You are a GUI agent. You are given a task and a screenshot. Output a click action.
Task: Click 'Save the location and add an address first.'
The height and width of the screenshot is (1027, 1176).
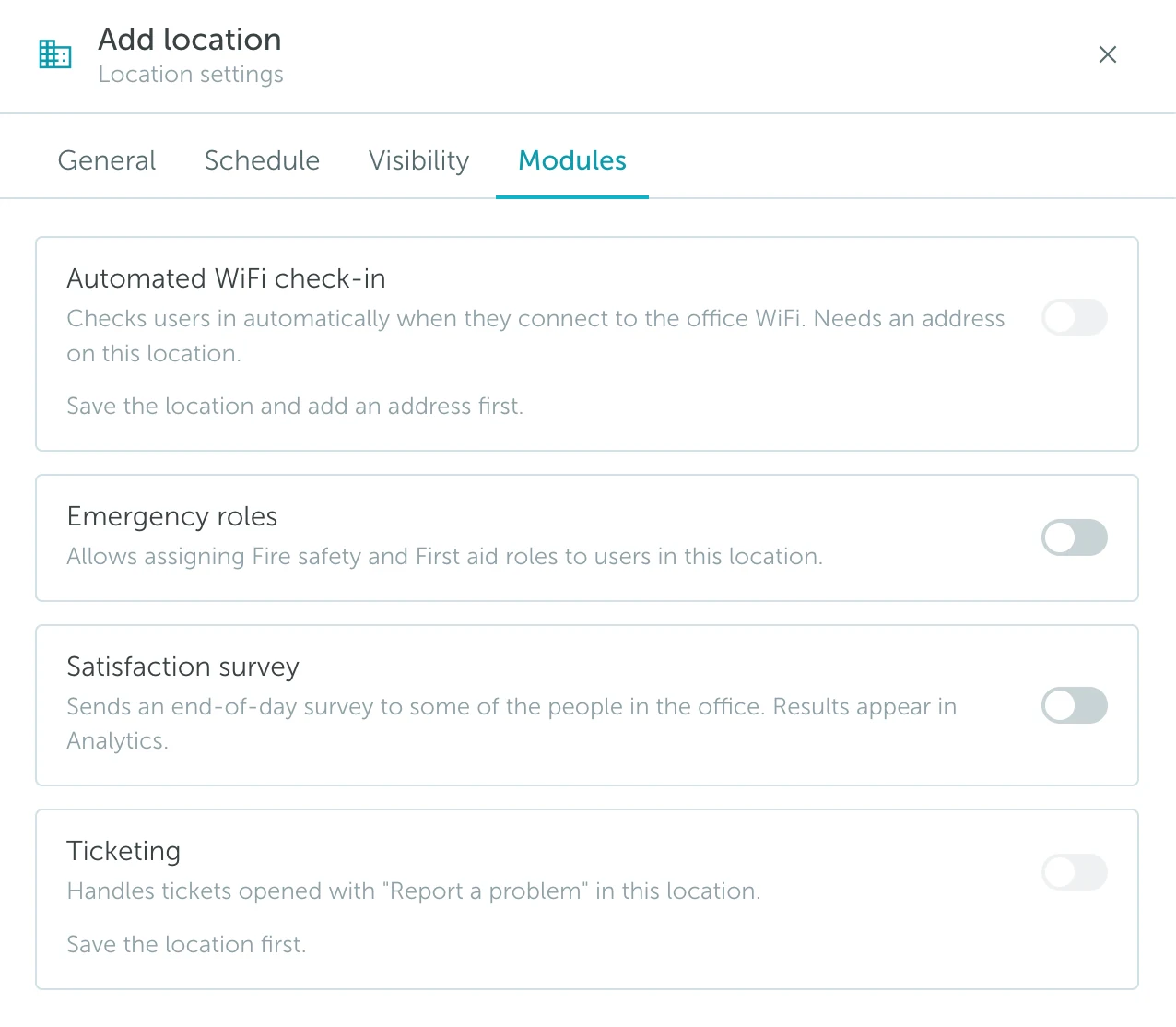click(295, 407)
